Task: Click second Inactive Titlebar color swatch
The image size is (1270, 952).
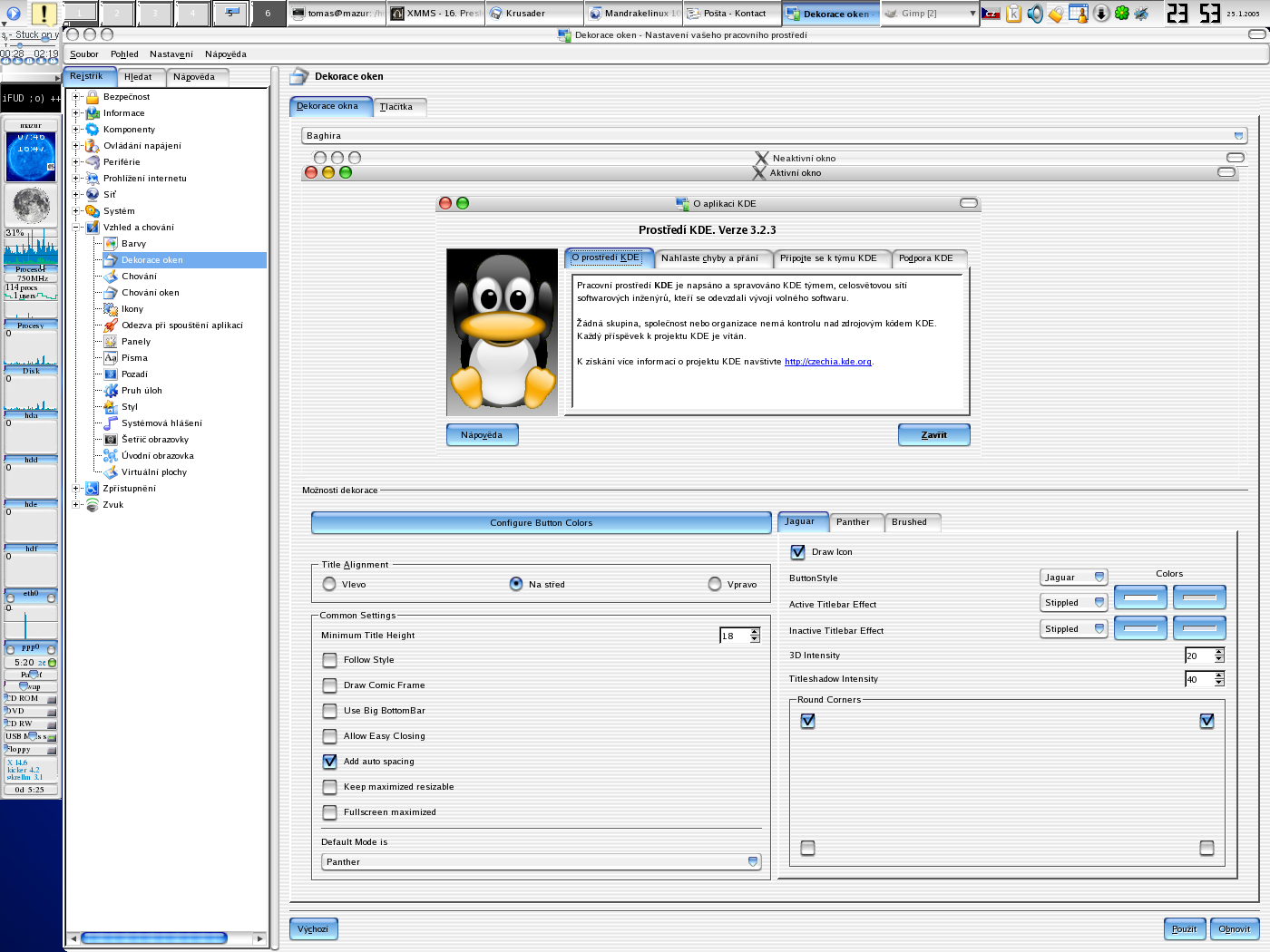Action: pyautogui.click(x=1199, y=628)
